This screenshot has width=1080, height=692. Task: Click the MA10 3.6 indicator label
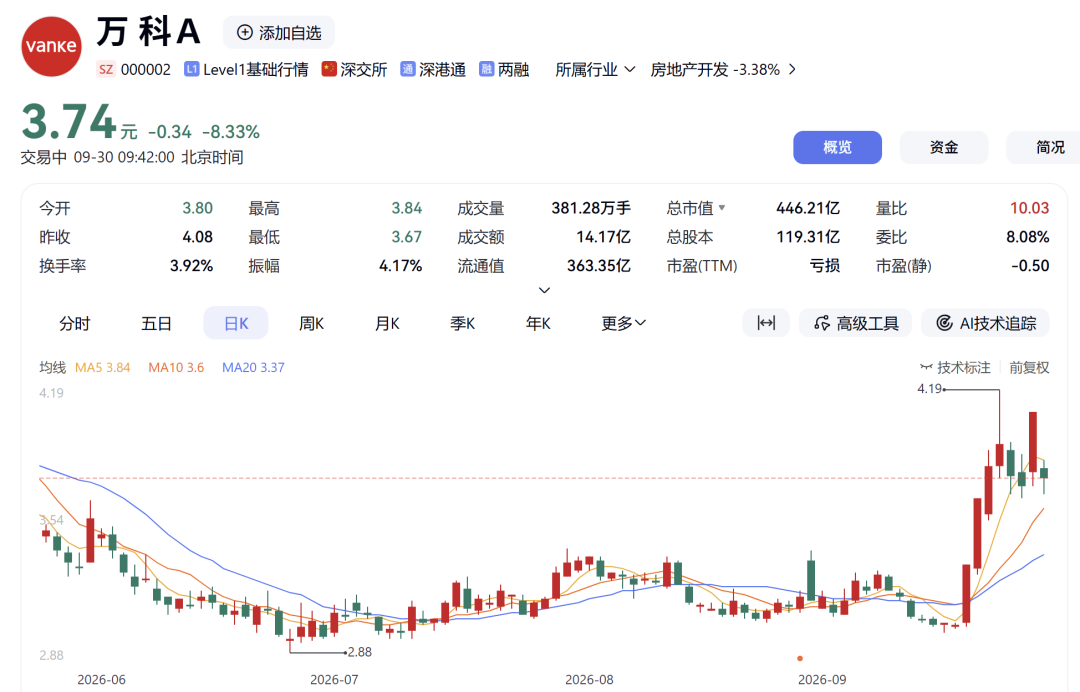[176, 368]
